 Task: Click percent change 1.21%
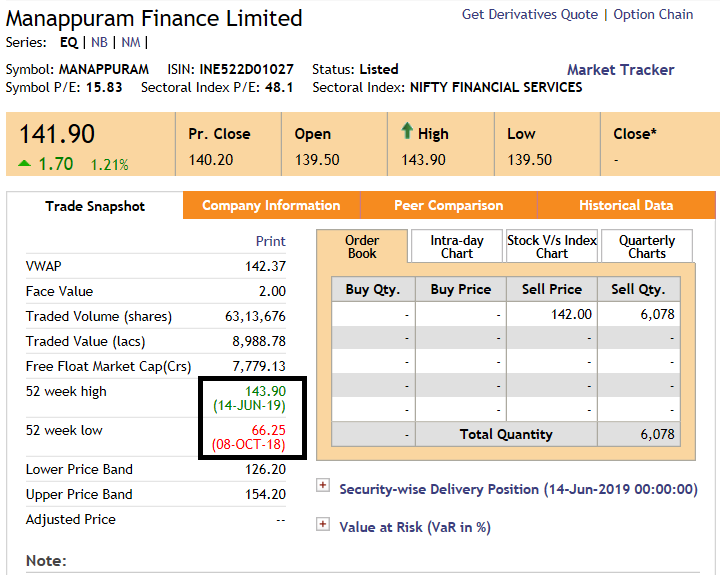point(109,164)
